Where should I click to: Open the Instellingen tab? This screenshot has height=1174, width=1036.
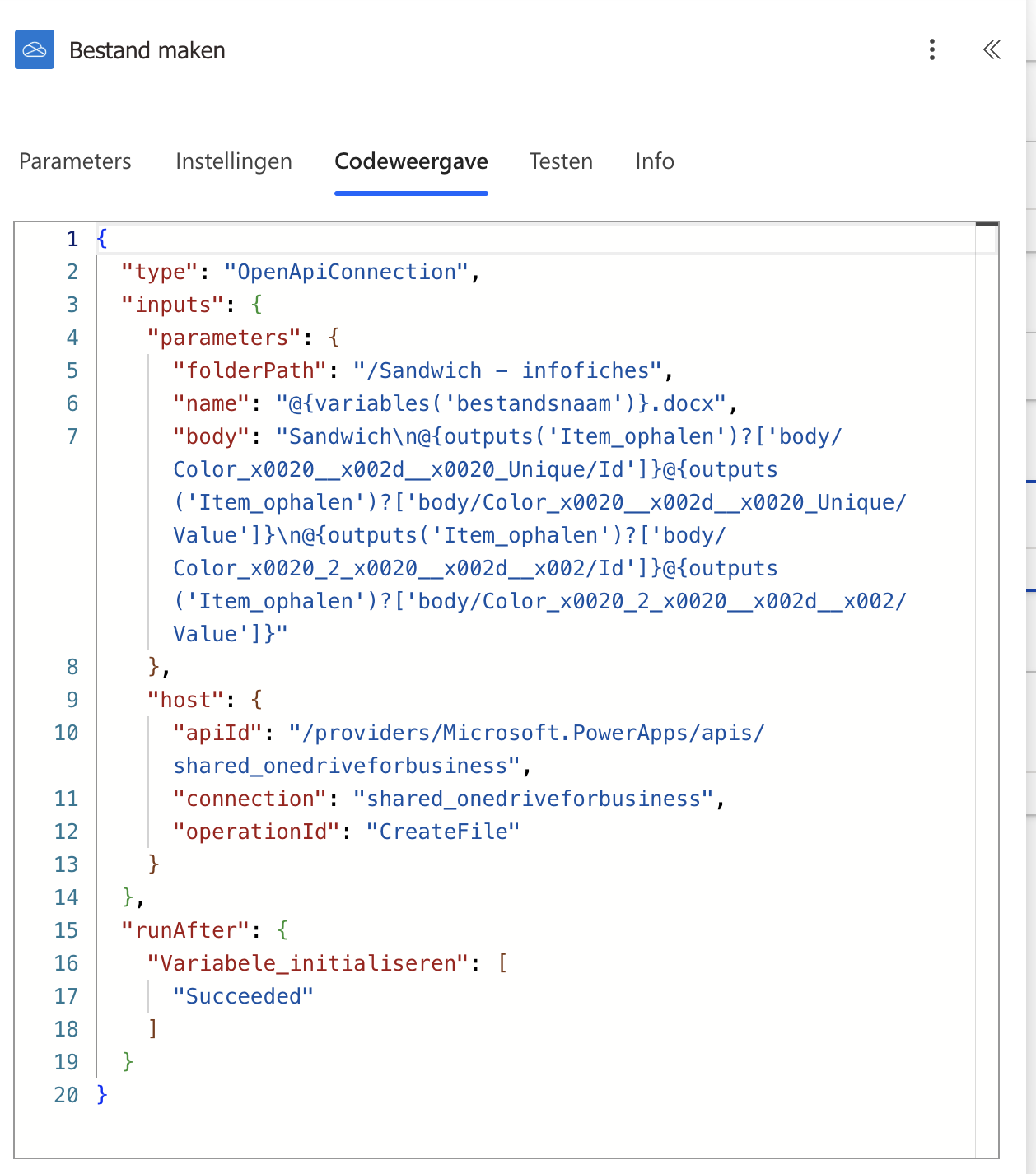(233, 161)
